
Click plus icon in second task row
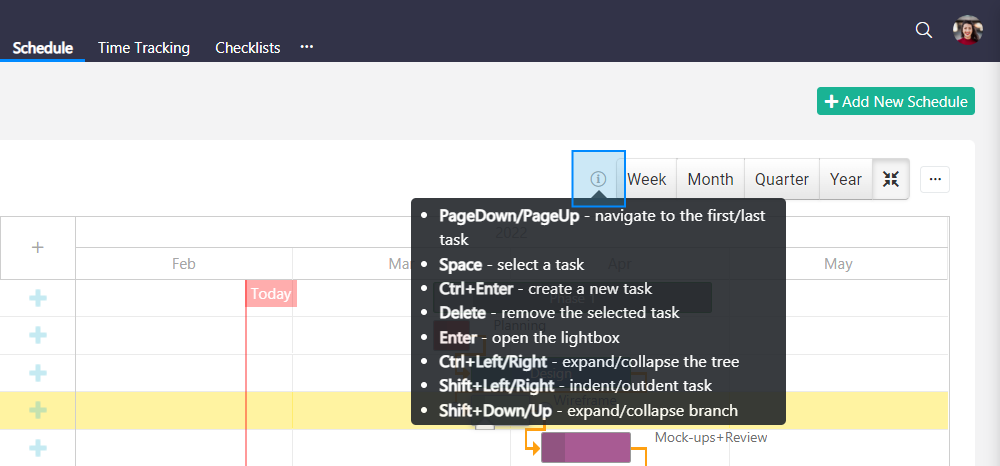tap(38, 335)
